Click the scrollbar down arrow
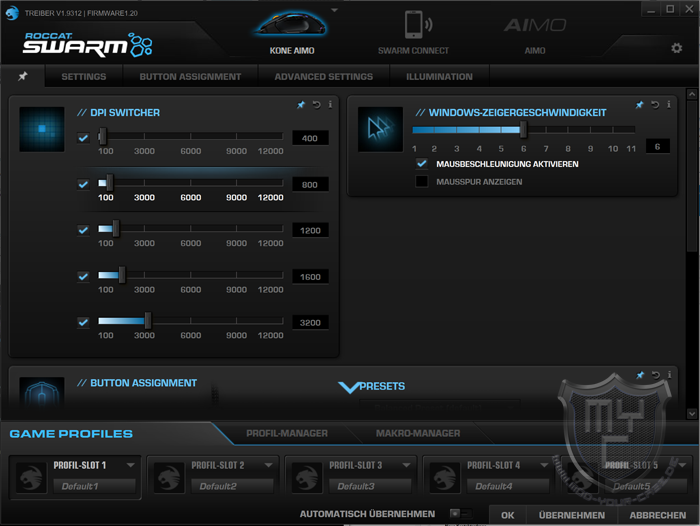The image size is (700, 526). [692, 414]
